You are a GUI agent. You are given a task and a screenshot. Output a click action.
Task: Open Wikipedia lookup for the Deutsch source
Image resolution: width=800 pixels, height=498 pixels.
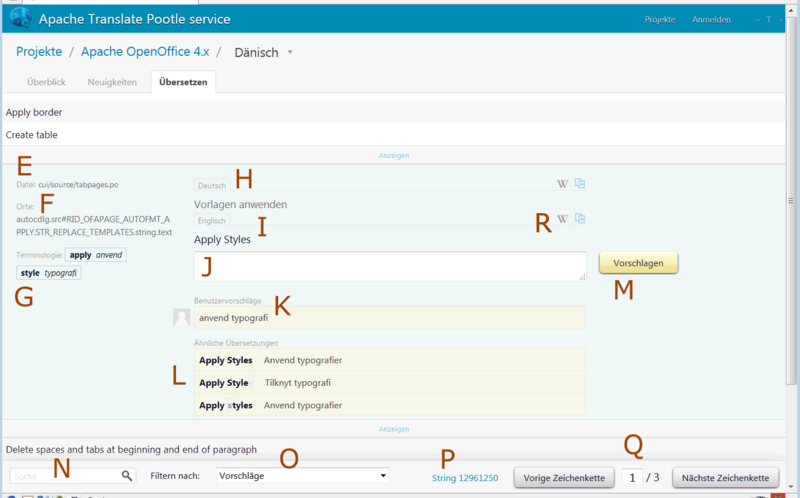pos(562,184)
